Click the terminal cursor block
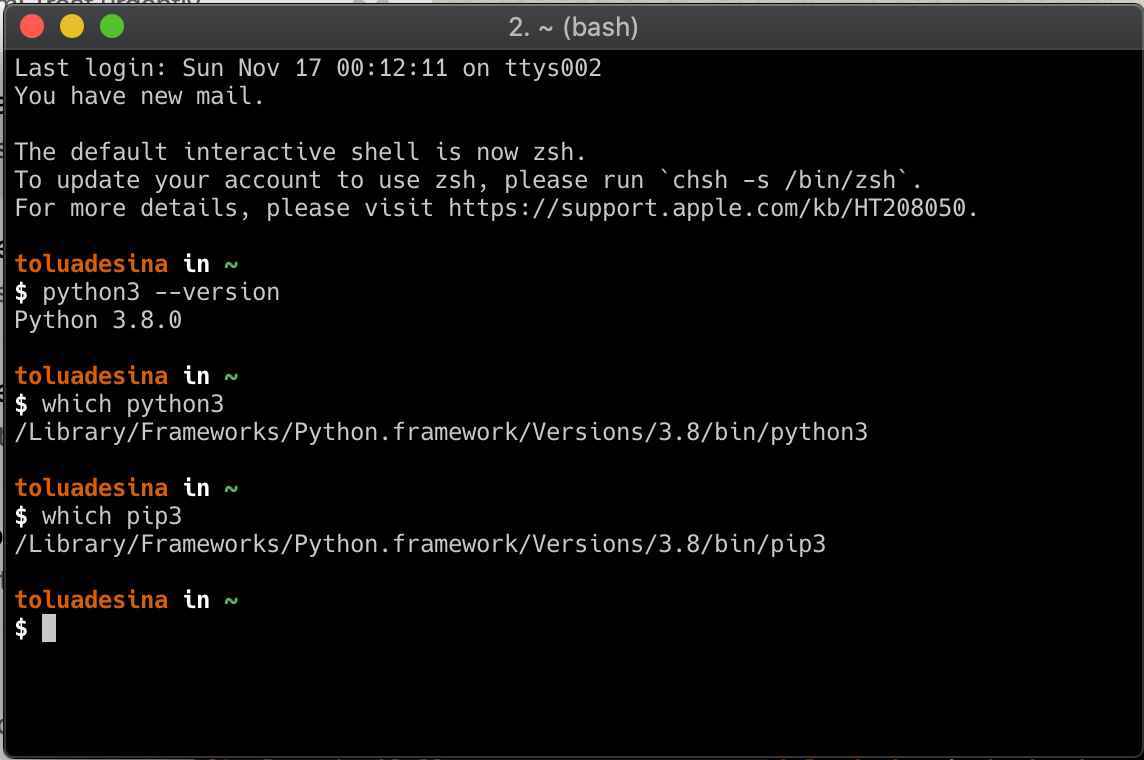 pyautogui.click(x=47, y=628)
